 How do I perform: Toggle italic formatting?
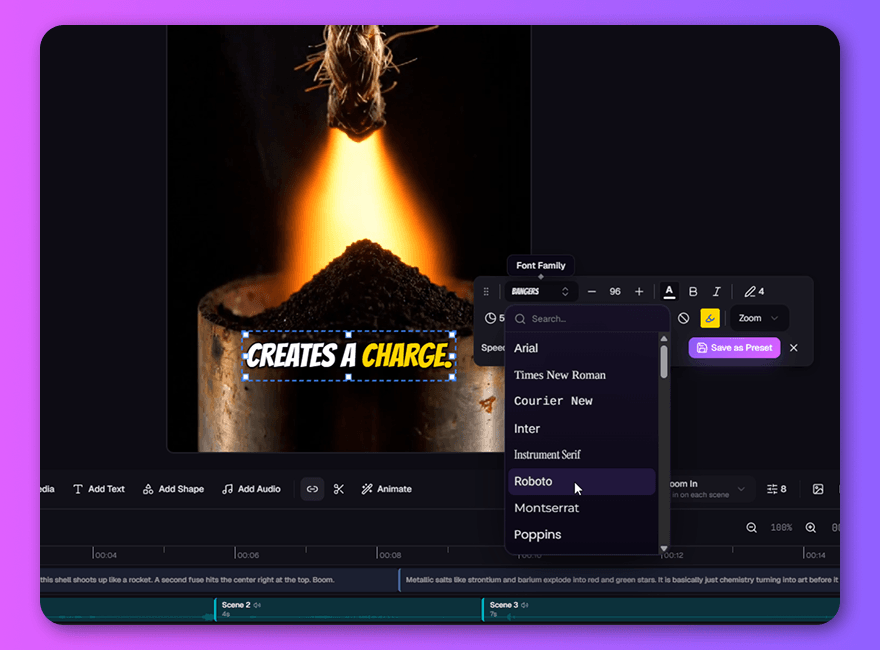pos(716,292)
